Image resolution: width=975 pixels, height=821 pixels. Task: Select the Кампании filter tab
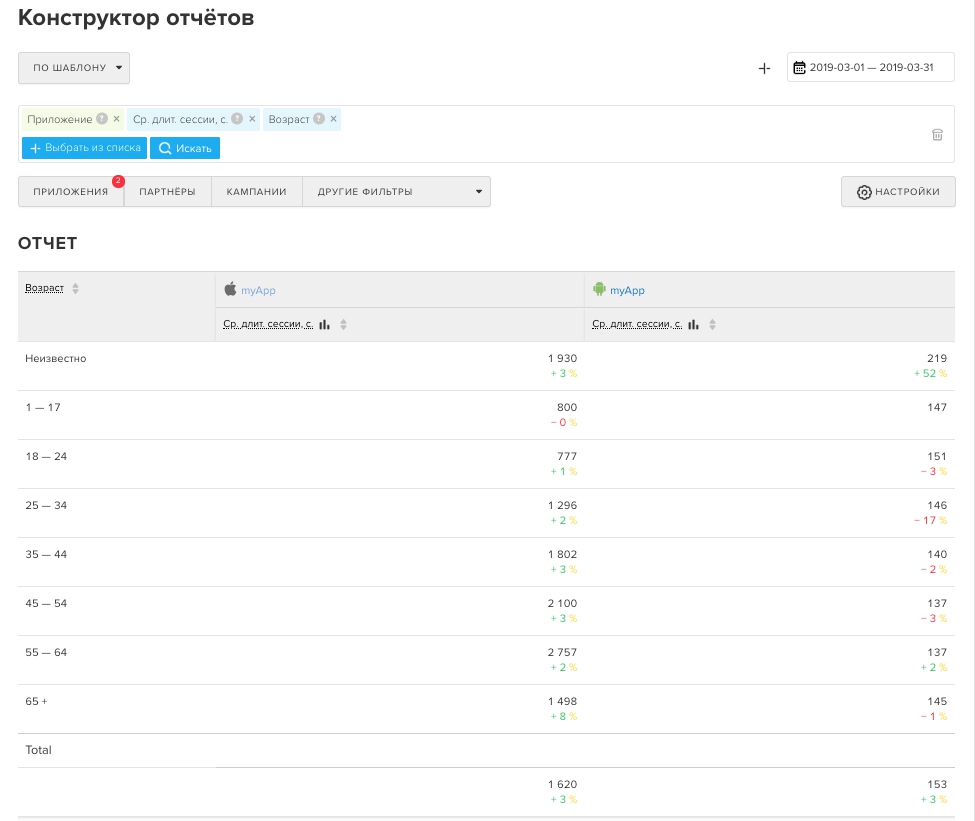tap(256, 192)
